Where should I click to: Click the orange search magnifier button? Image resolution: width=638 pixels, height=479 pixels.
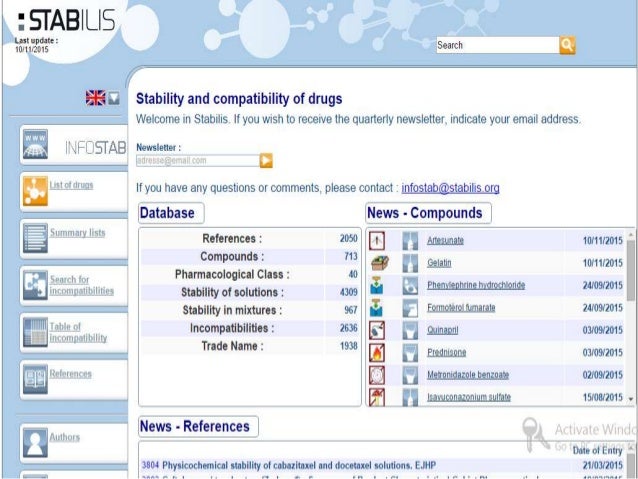[x=567, y=45]
